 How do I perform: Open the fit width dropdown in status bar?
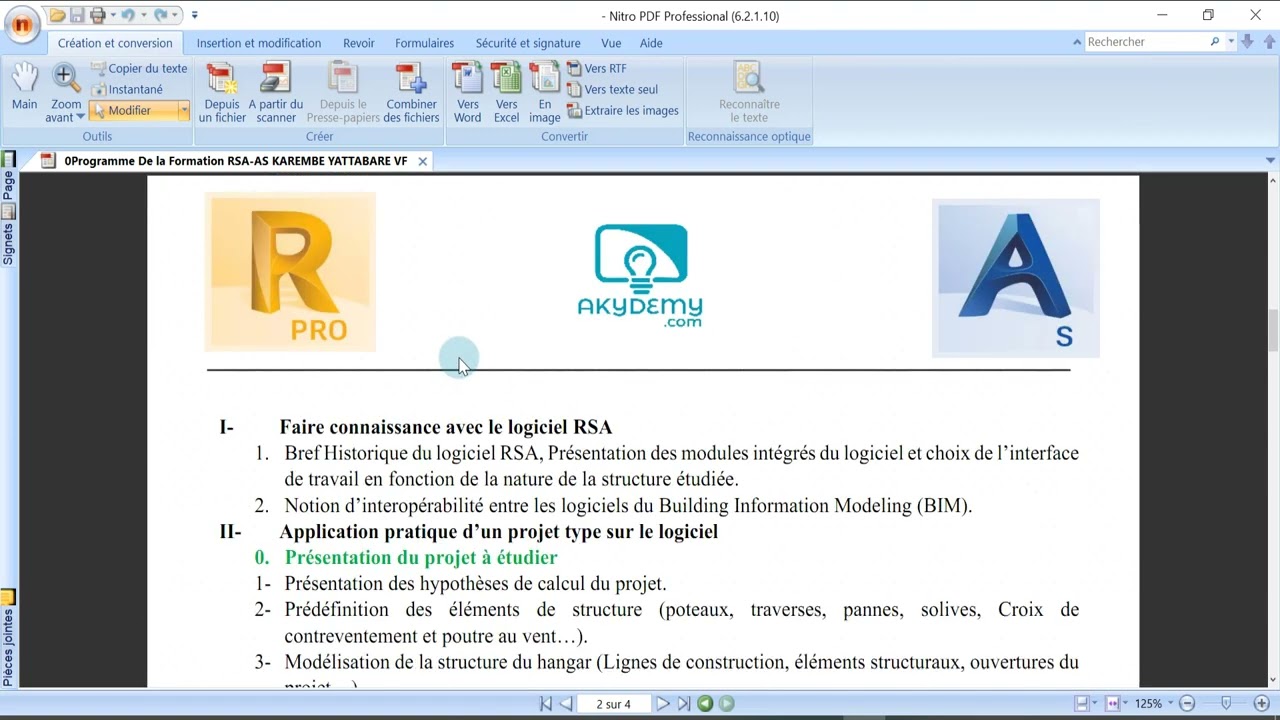coord(1125,704)
